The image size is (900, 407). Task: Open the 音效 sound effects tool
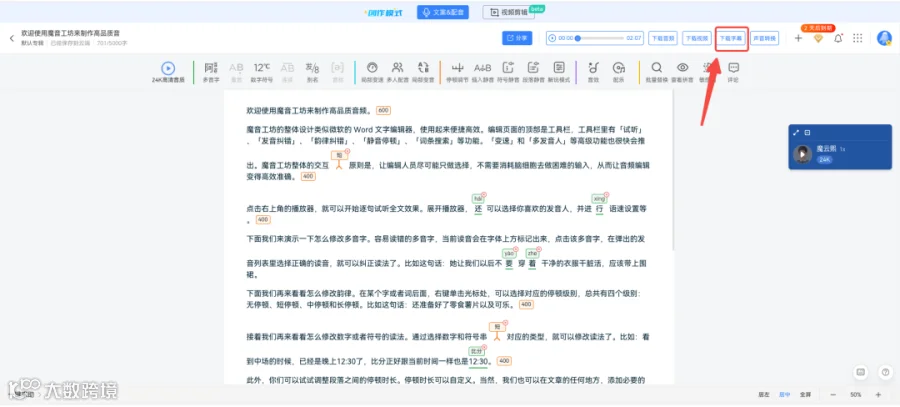pyautogui.click(x=593, y=72)
